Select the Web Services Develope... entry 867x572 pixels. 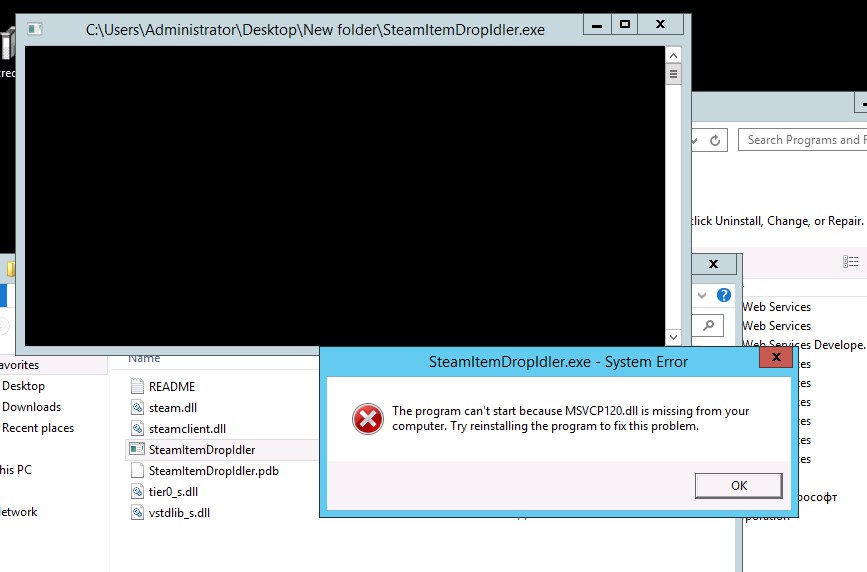804,345
